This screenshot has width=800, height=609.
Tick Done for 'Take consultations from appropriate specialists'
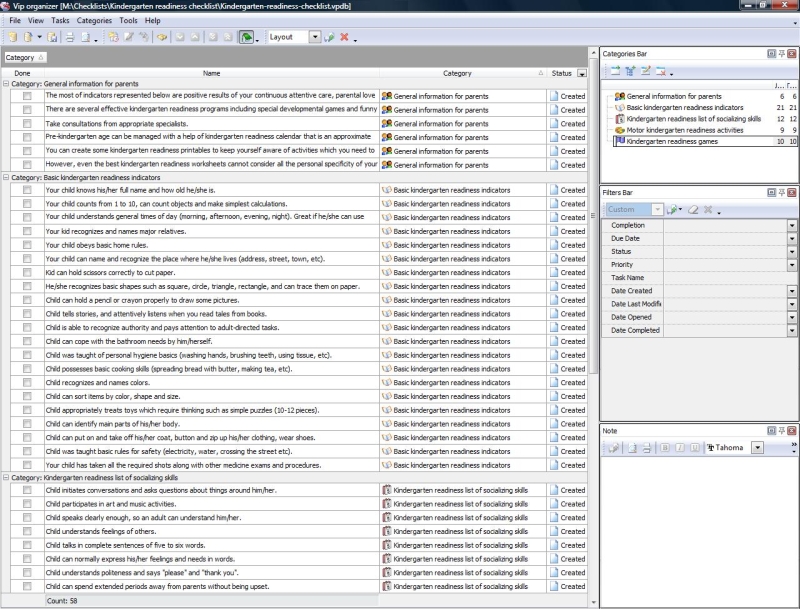(x=27, y=123)
